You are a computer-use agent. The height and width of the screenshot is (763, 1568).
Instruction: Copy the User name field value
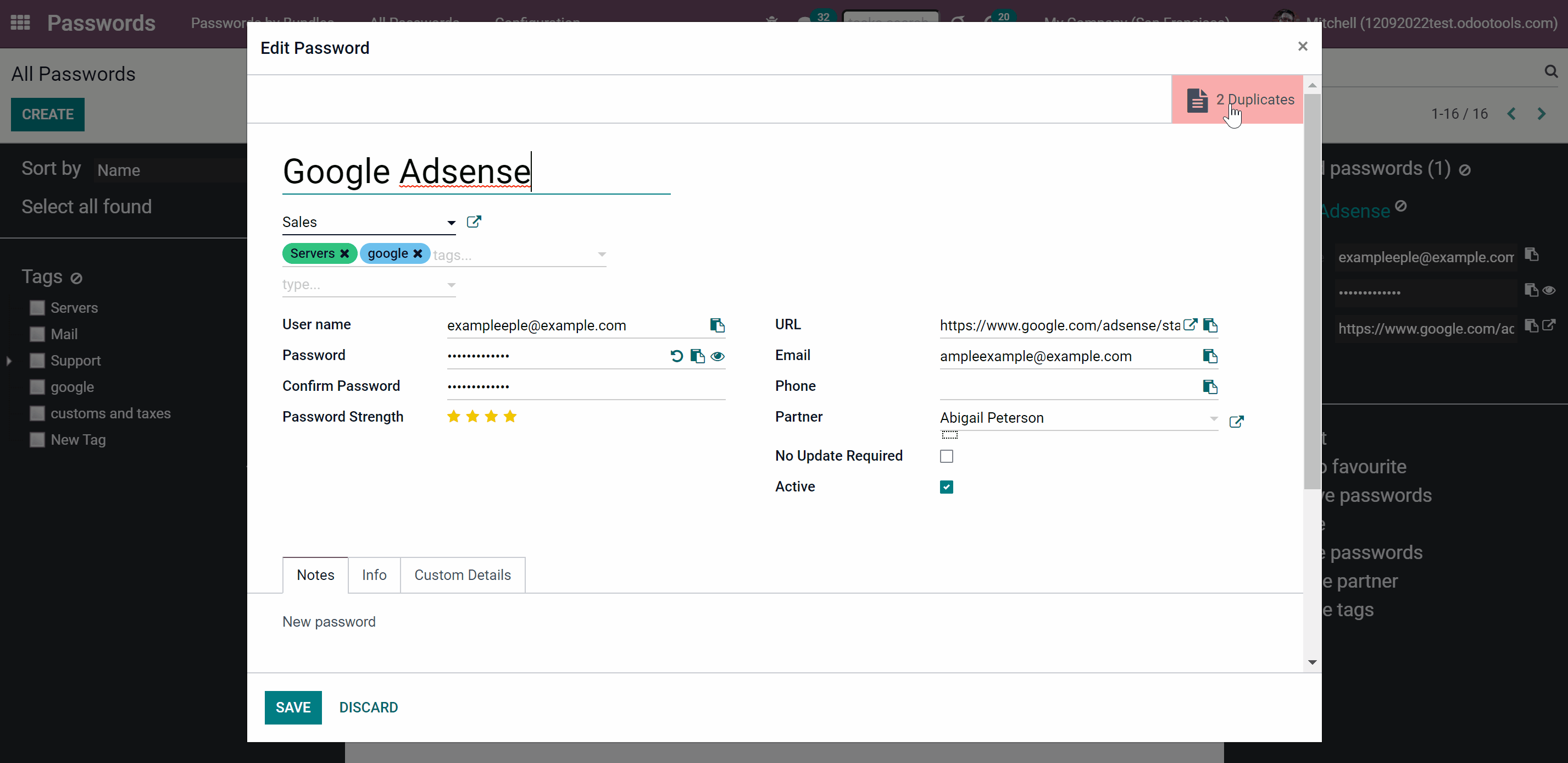click(x=717, y=325)
